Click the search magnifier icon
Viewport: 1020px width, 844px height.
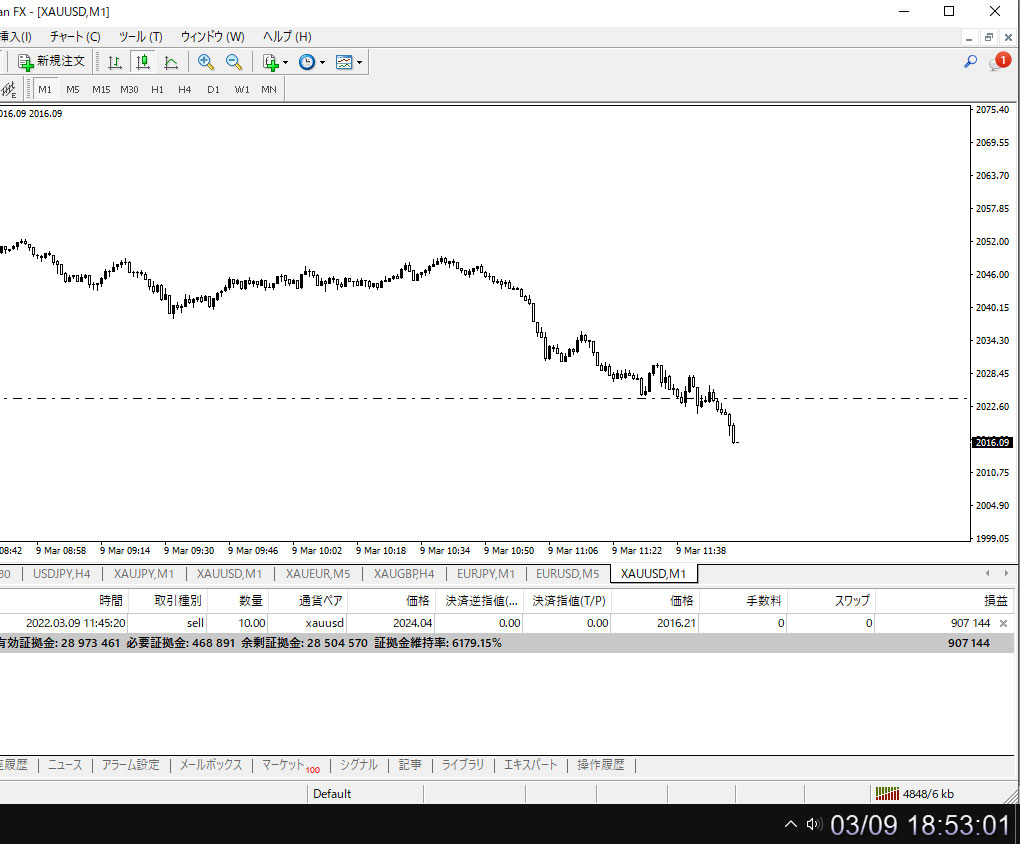coord(970,62)
